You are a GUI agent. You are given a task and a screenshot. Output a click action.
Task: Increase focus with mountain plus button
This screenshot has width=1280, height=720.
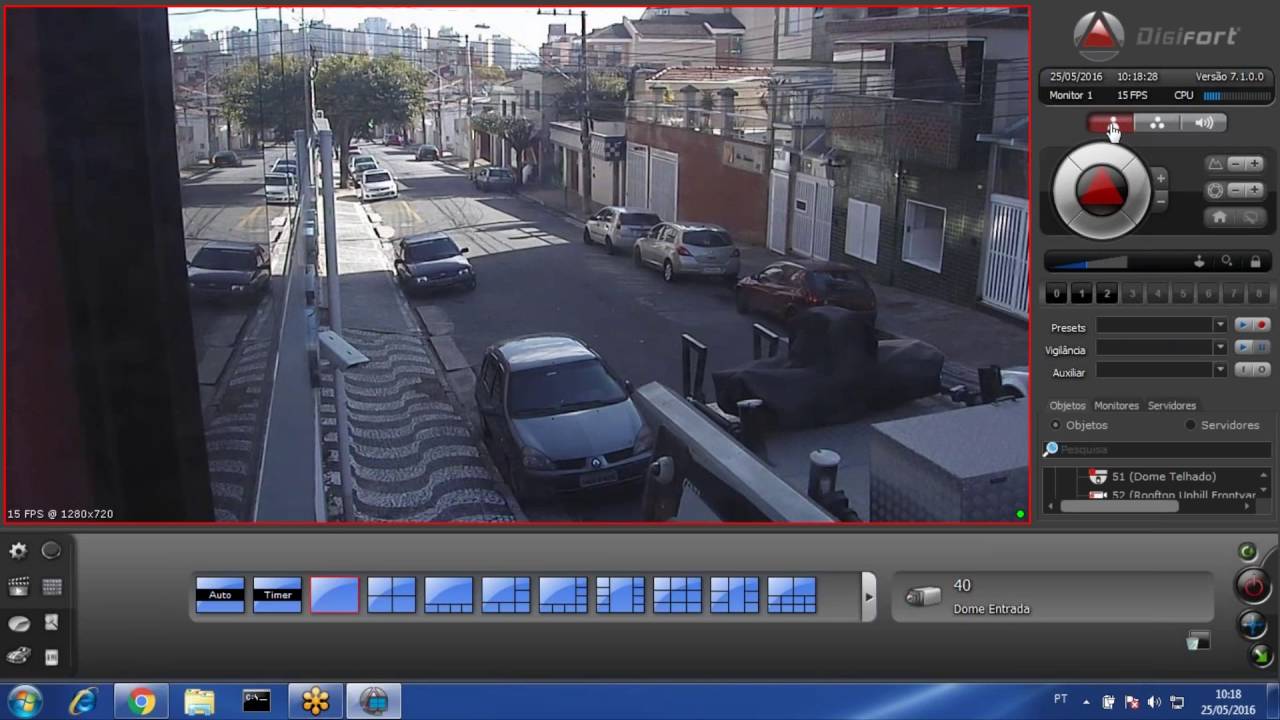click(x=1255, y=163)
